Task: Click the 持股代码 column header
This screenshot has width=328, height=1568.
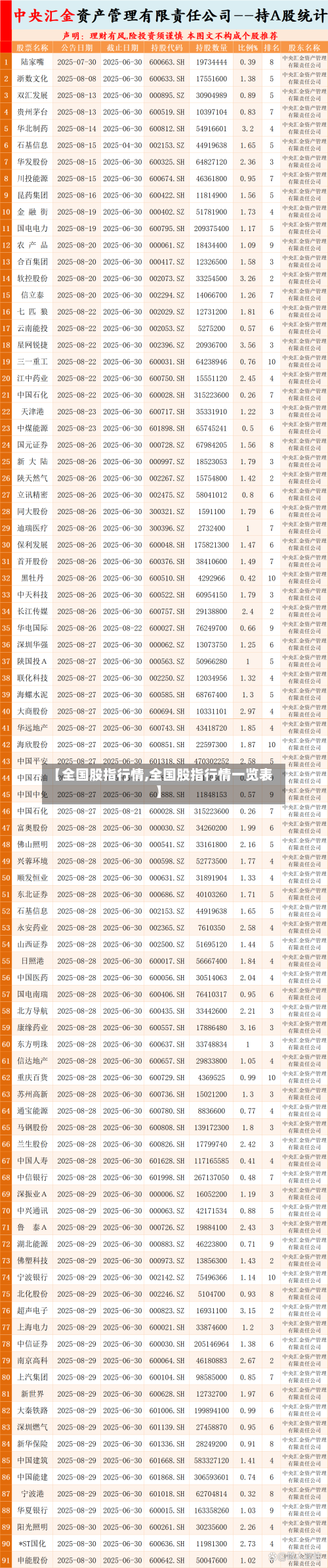Action: (167, 47)
